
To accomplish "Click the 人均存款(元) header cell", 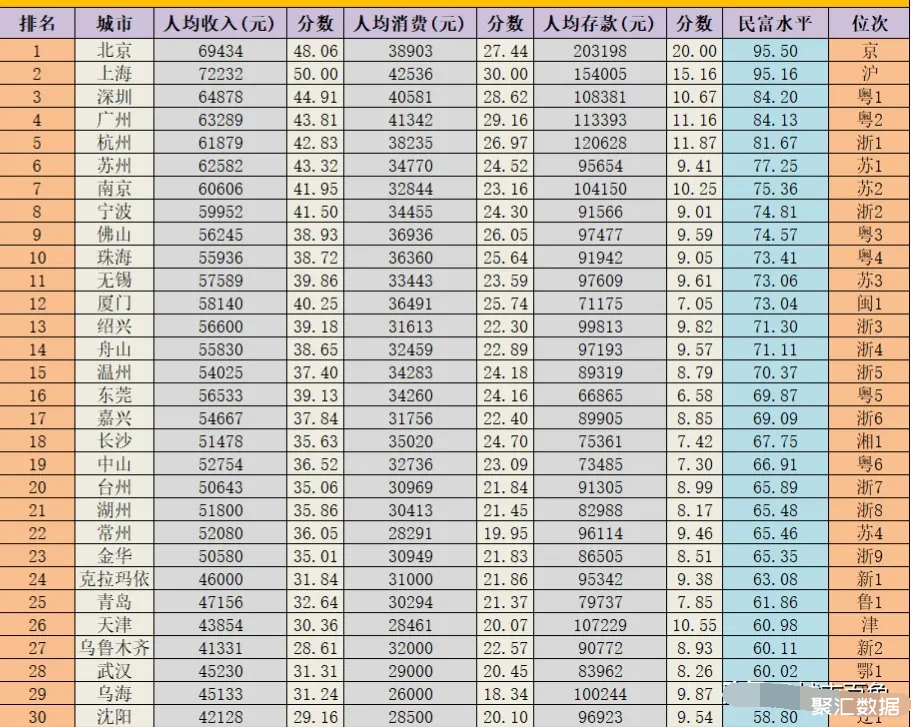I will coord(600,24).
